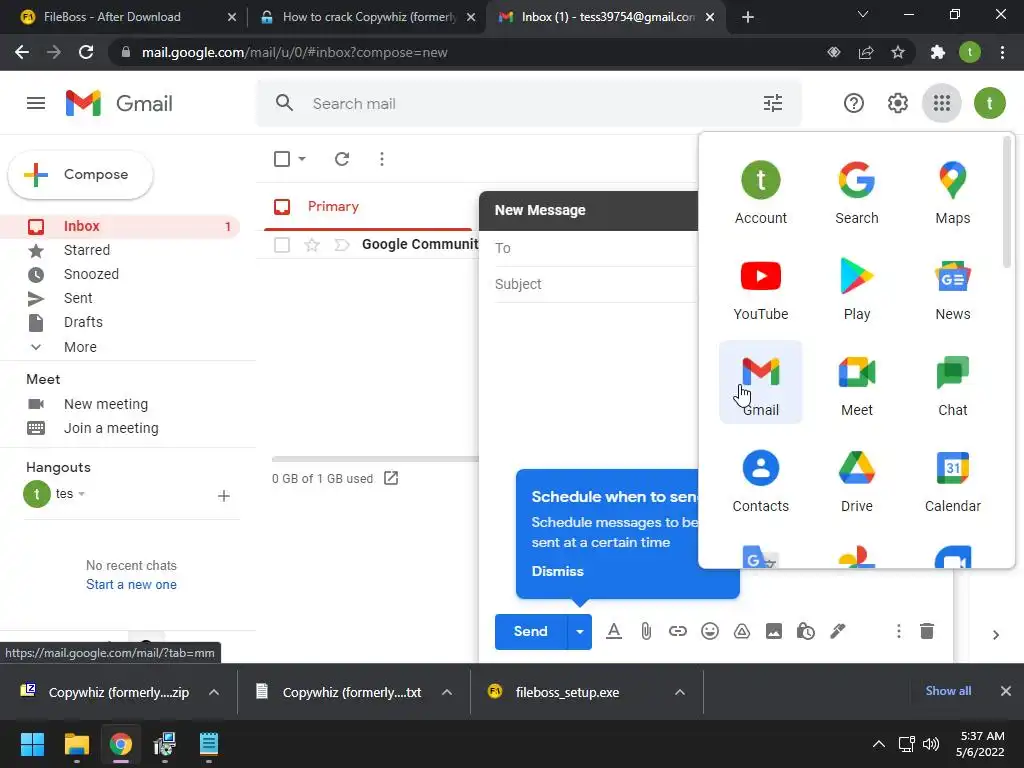
Task: Open the Inbox folder
Action: pyautogui.click(x=120, y=227)
